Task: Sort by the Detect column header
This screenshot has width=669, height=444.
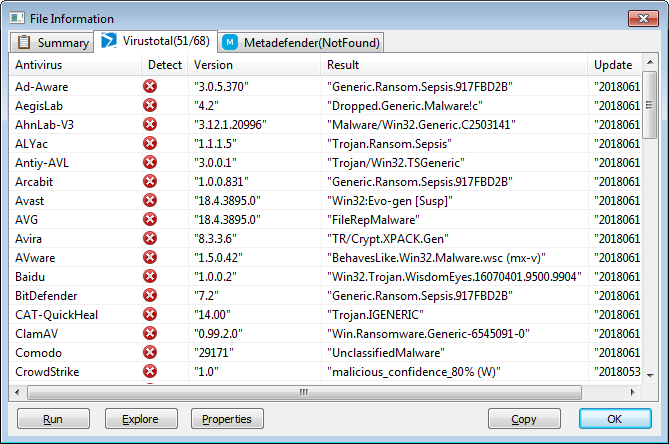Action: coord(165,65)
